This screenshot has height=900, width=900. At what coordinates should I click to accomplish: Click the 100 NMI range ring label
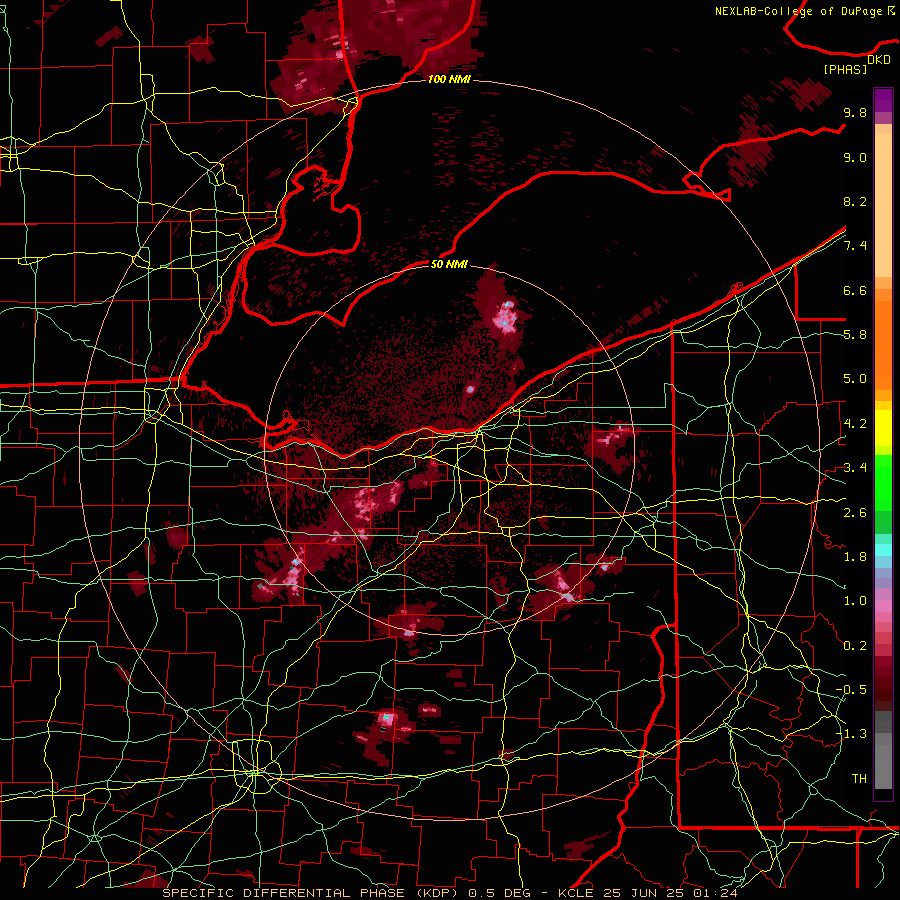coord(449,79)
